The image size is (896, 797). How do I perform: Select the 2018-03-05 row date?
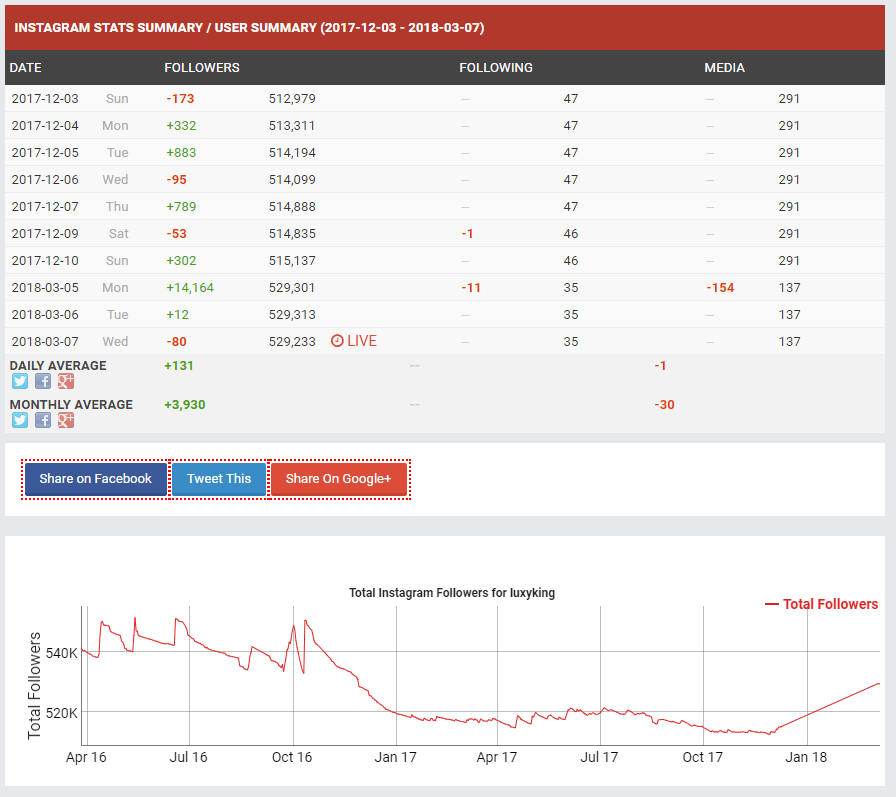click(45, 287)
